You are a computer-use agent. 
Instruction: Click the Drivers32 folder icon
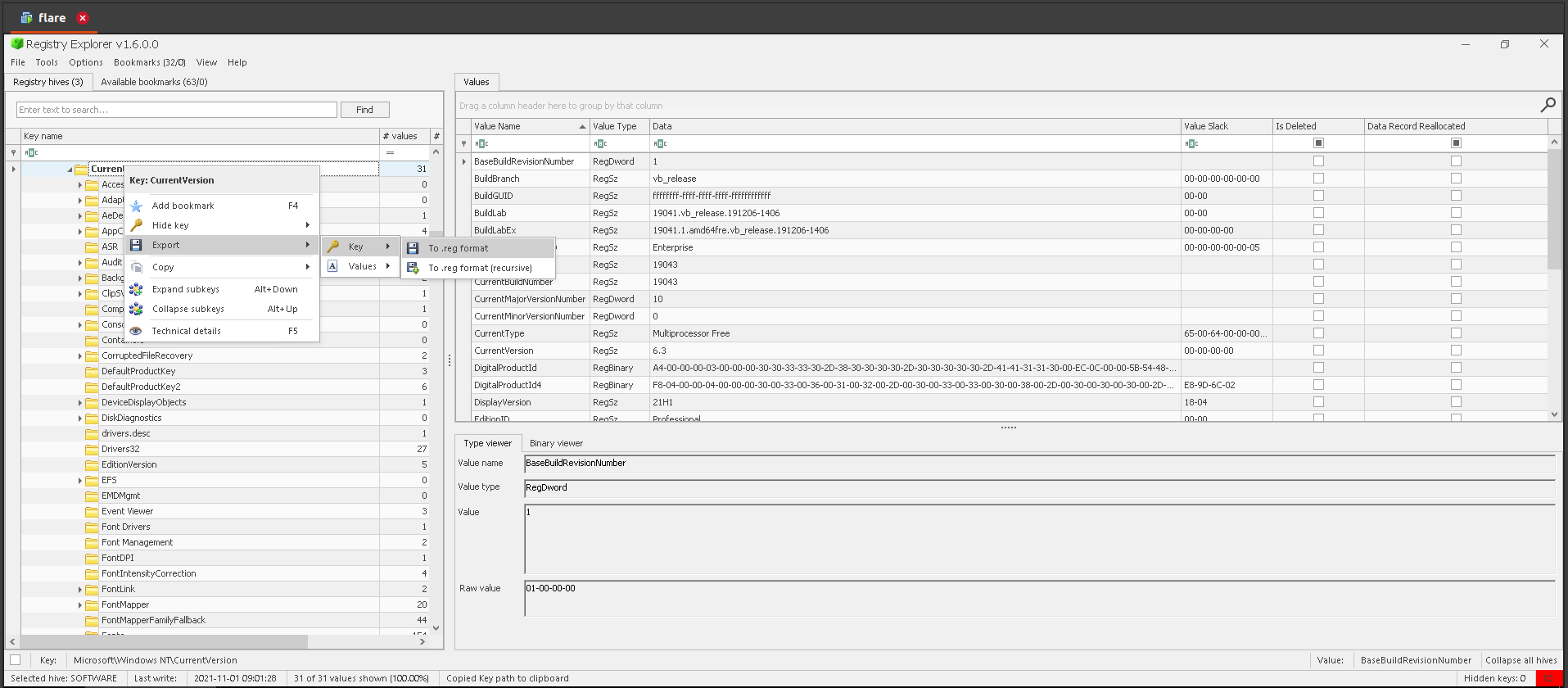92,449
